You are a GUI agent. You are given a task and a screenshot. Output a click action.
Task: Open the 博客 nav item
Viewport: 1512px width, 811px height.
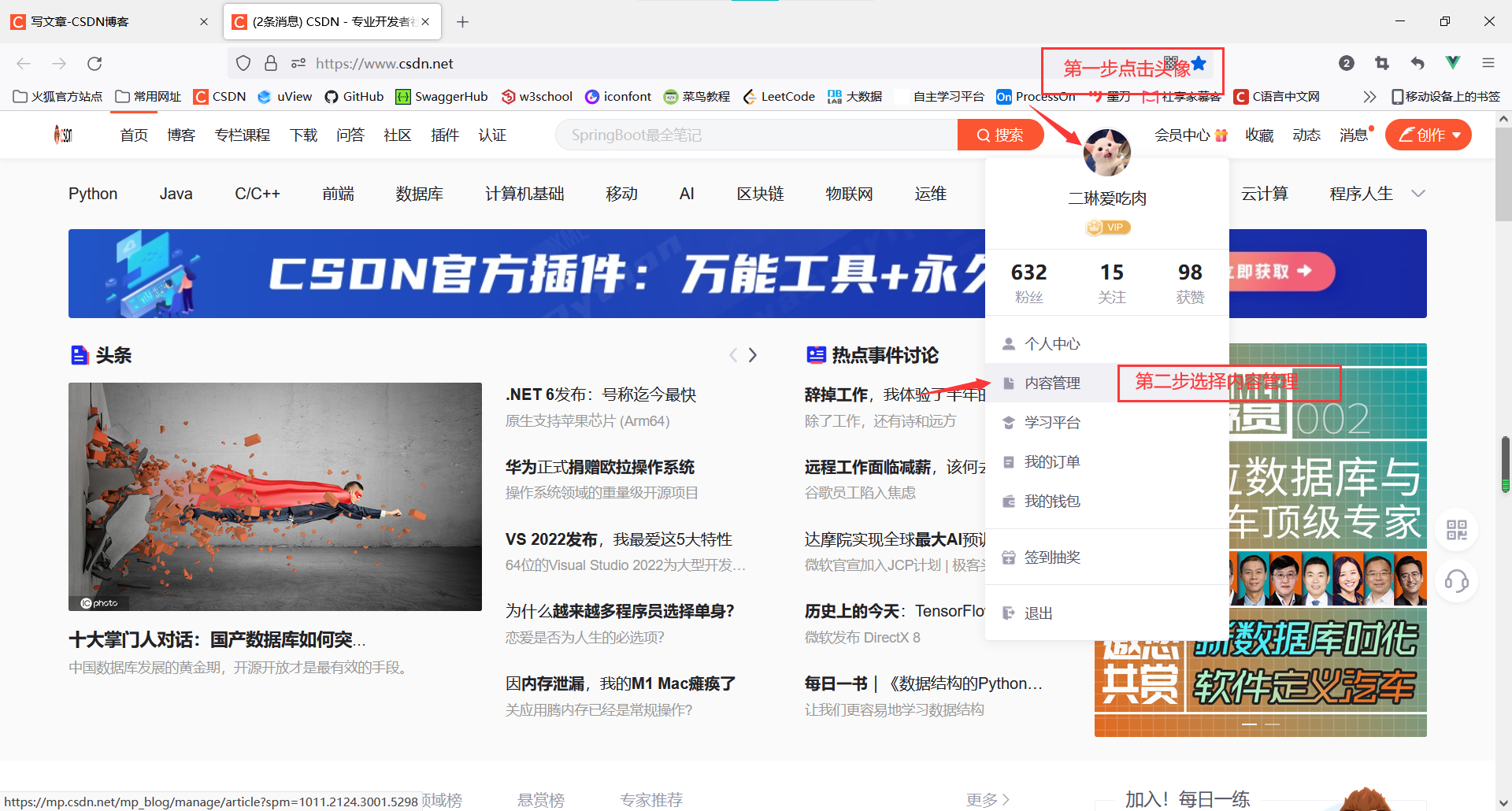point(181,135)
